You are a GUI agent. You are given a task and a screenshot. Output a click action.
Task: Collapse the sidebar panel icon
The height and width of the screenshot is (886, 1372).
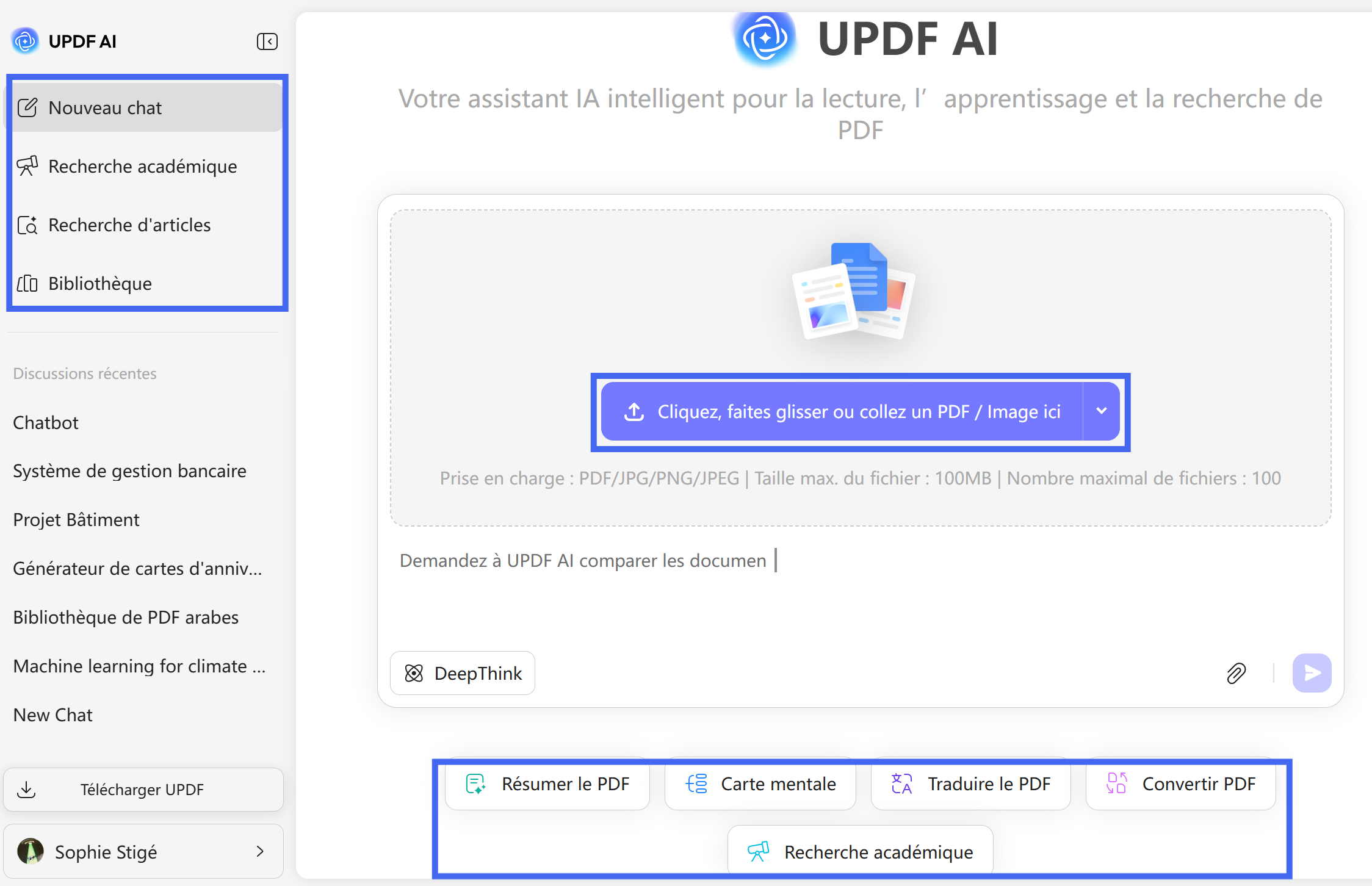[x=267, y=41]
